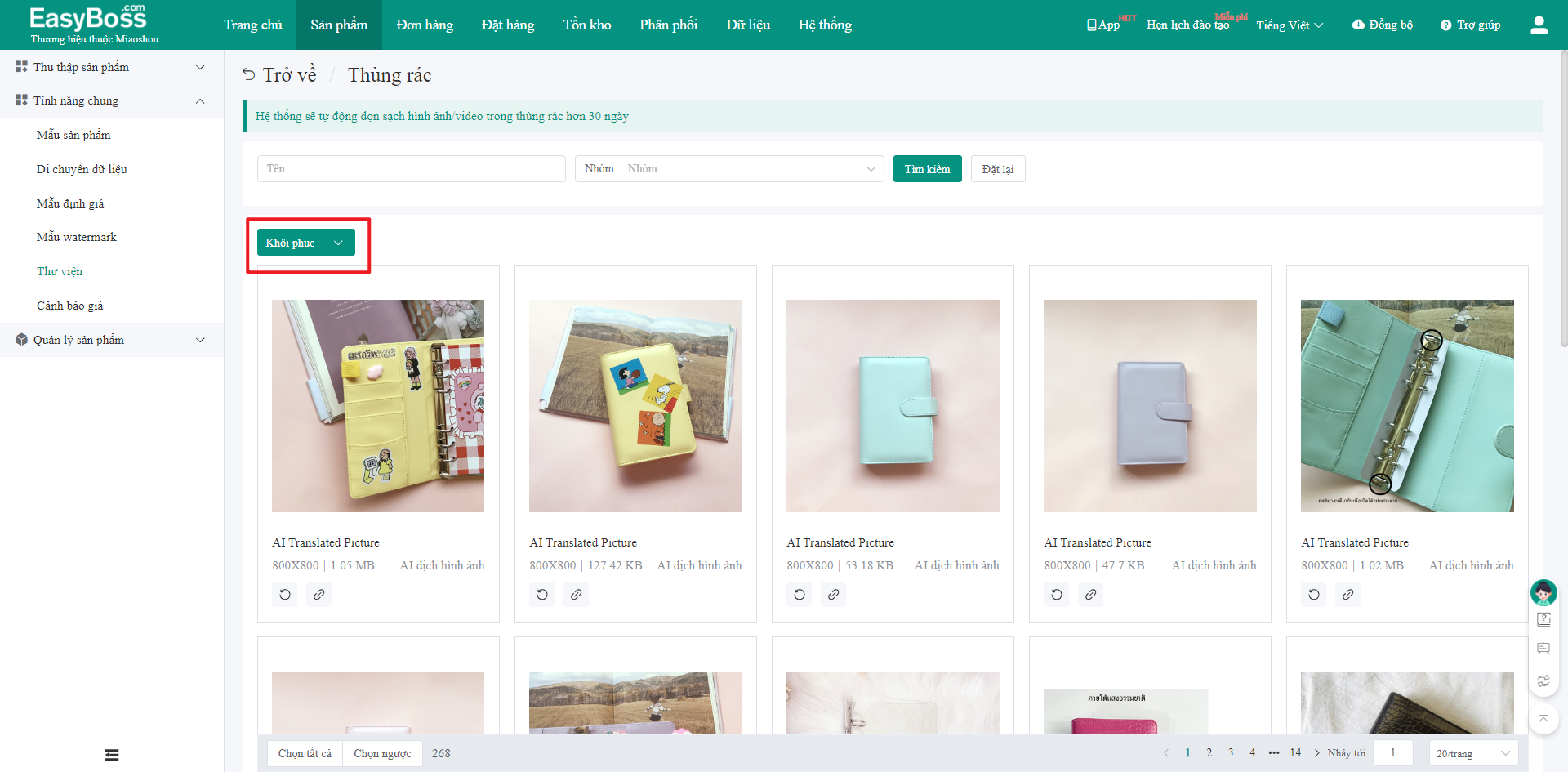Restore the 53.18 KB image with its icon
Screen dimensions: 1568x772
[x=800, y=595]
